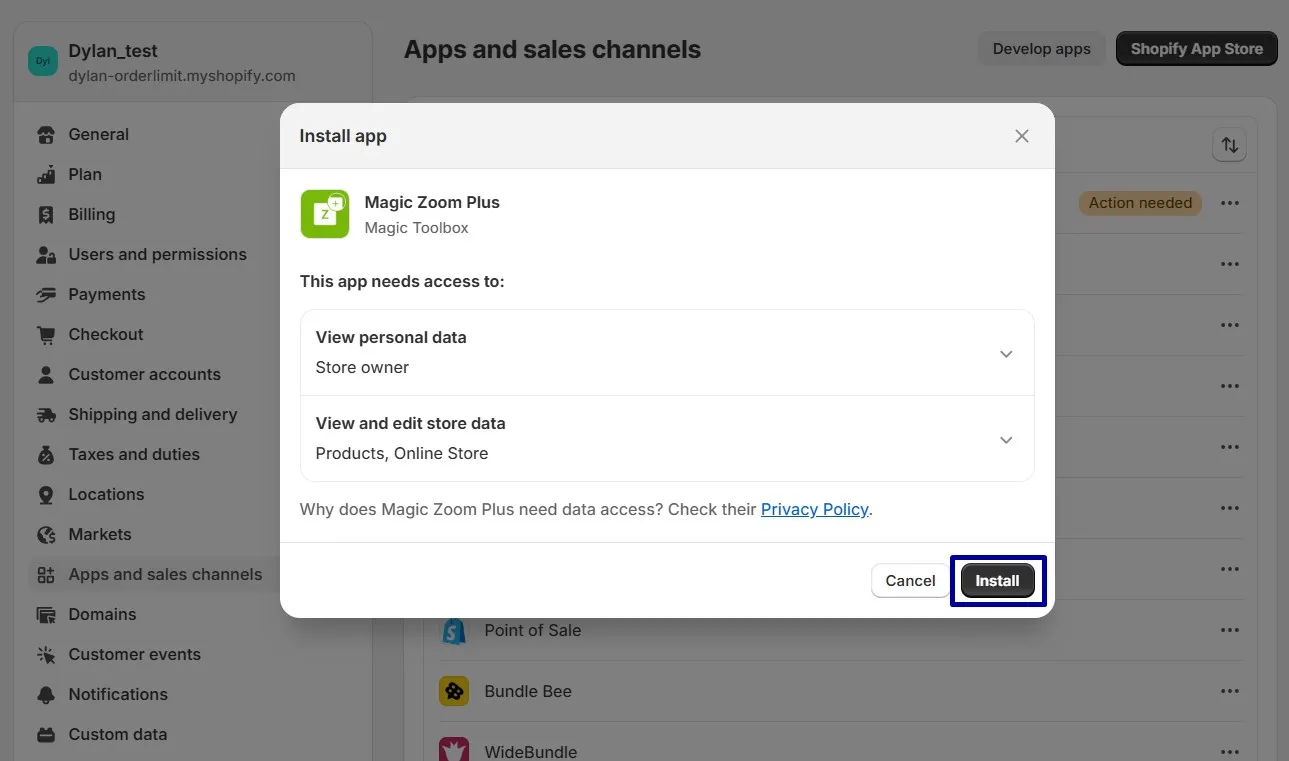
Task: Click the Customer accounts person icon
Action: (x=46, y=374)
